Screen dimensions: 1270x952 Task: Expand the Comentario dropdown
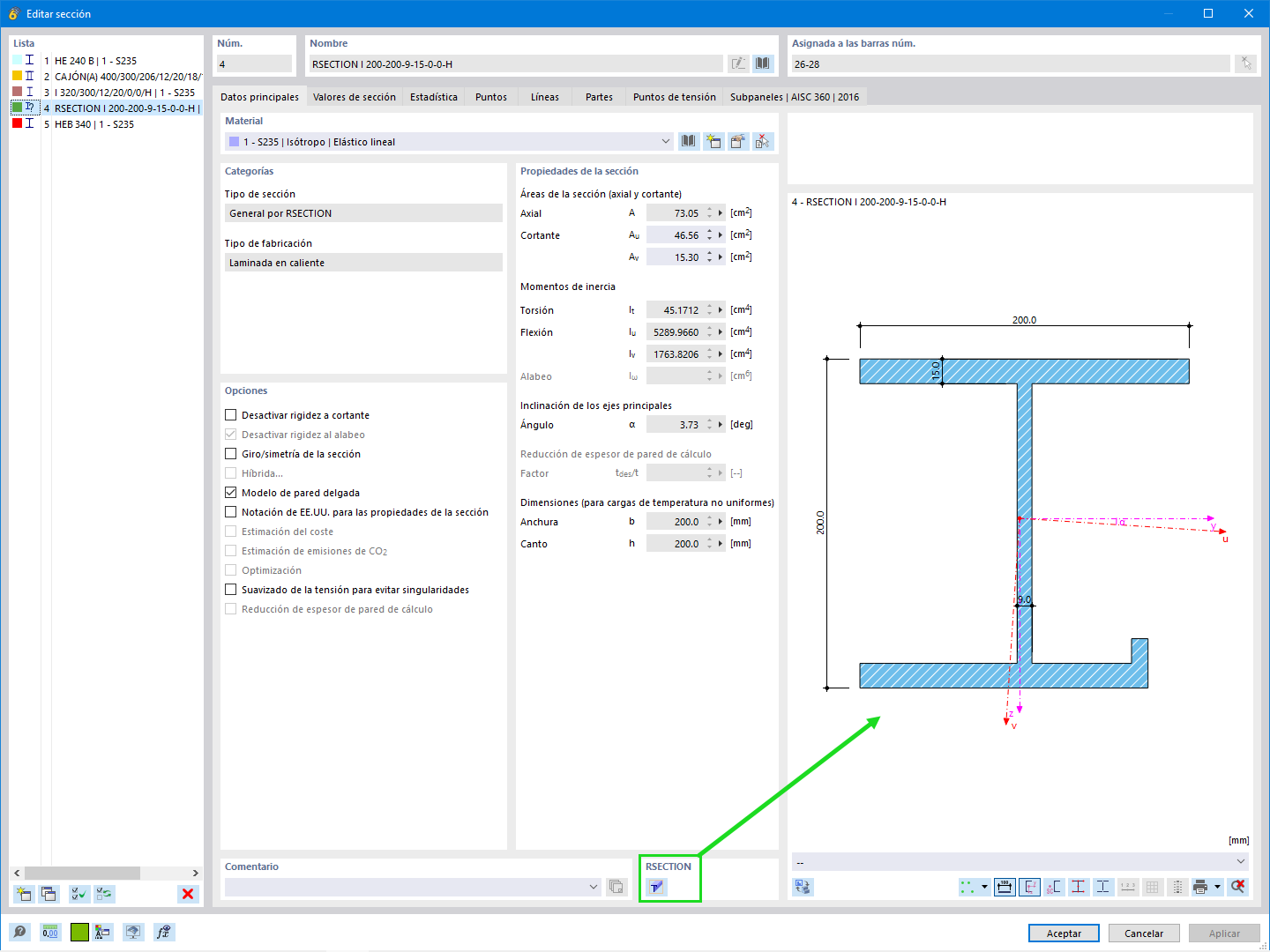[x=593, y=887]
